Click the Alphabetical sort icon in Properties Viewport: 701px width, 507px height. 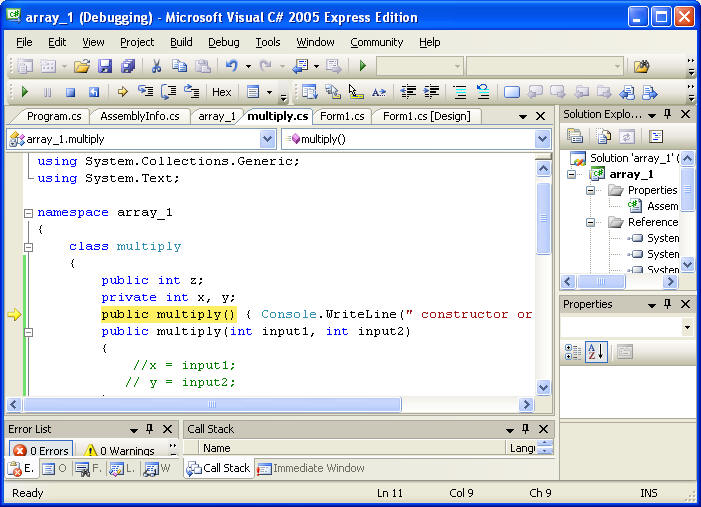(x=597, y=351)
